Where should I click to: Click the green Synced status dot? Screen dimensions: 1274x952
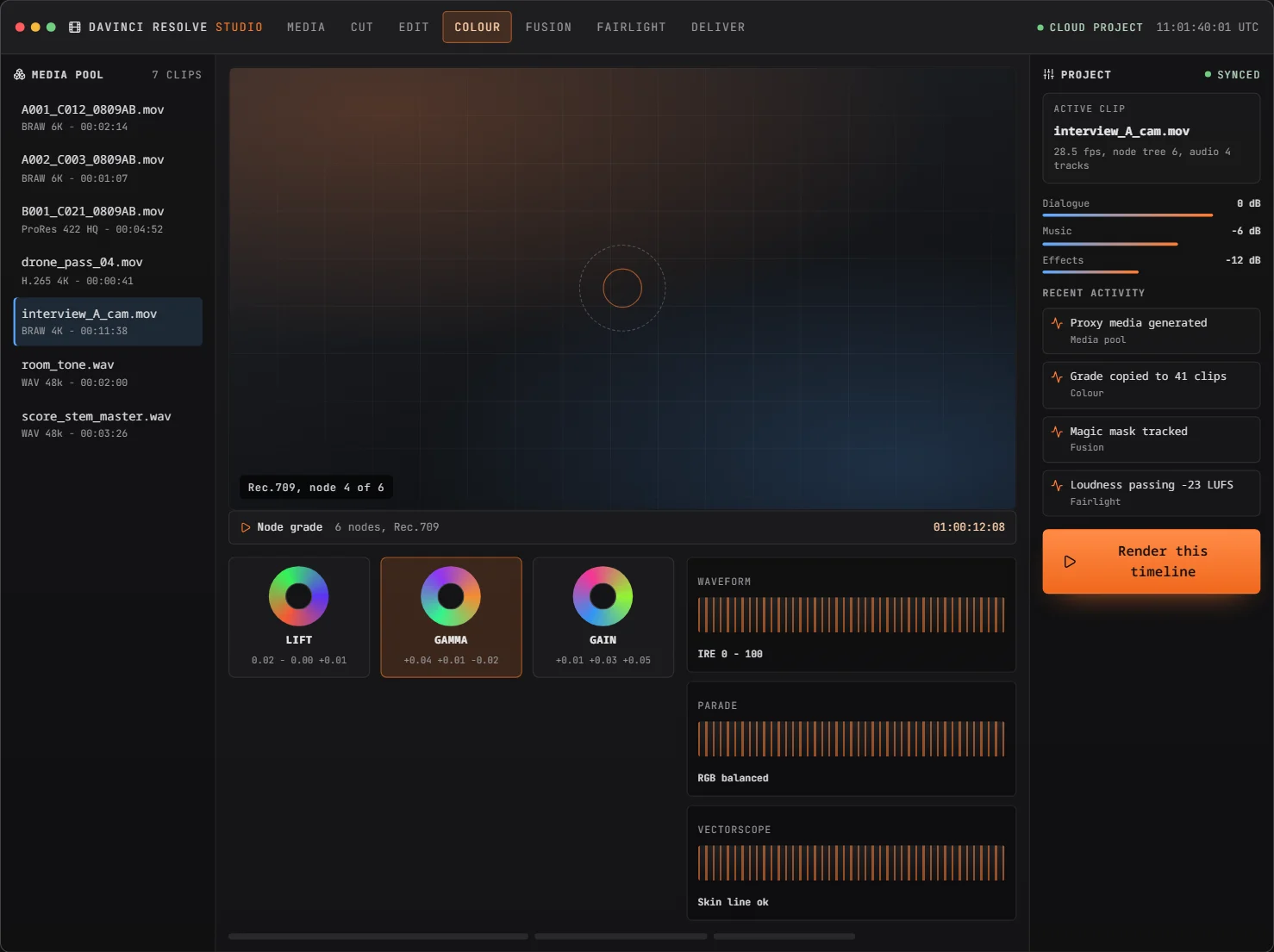pos(1208,75)
